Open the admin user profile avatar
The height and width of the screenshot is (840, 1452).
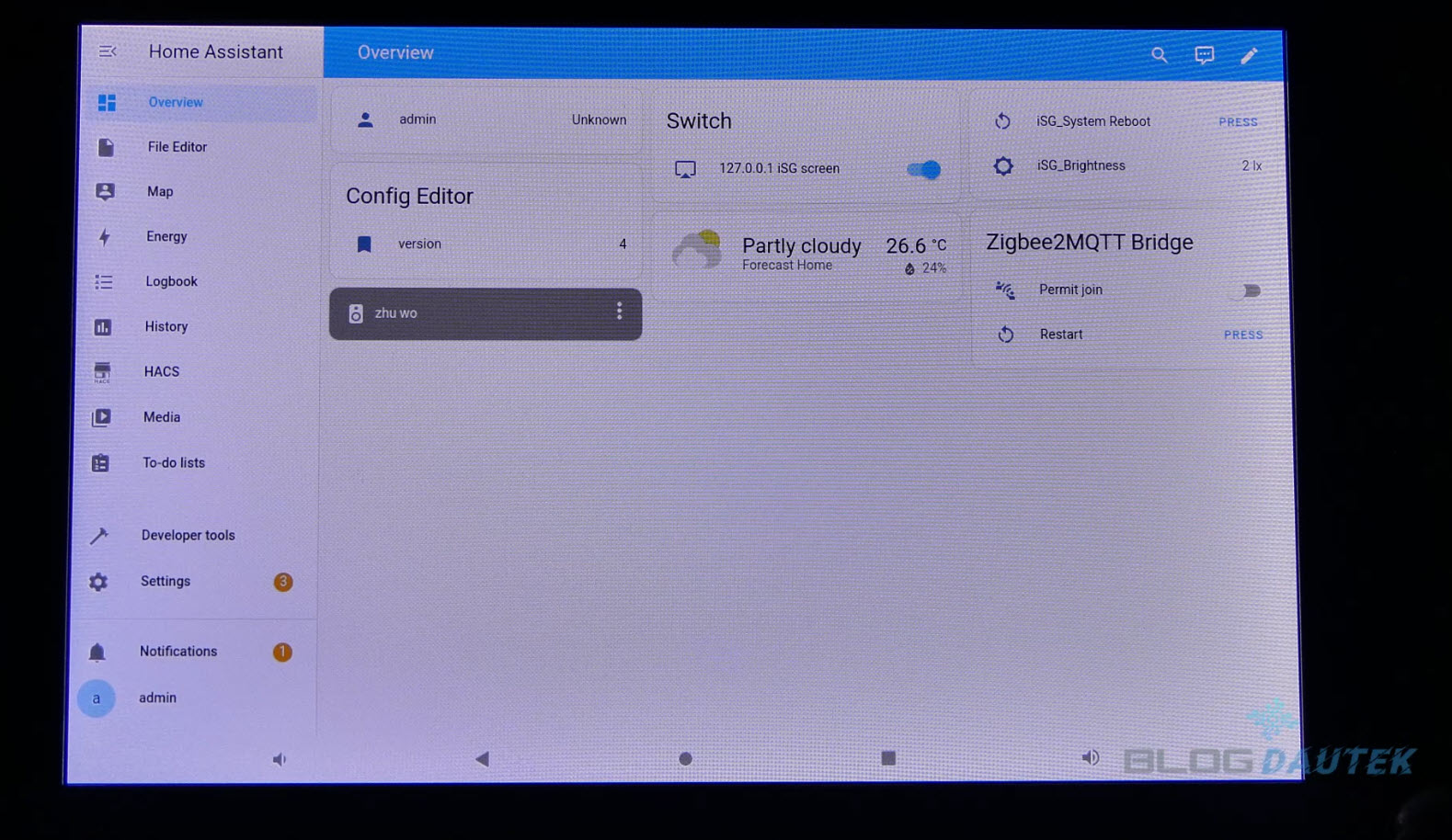[97, 698]
